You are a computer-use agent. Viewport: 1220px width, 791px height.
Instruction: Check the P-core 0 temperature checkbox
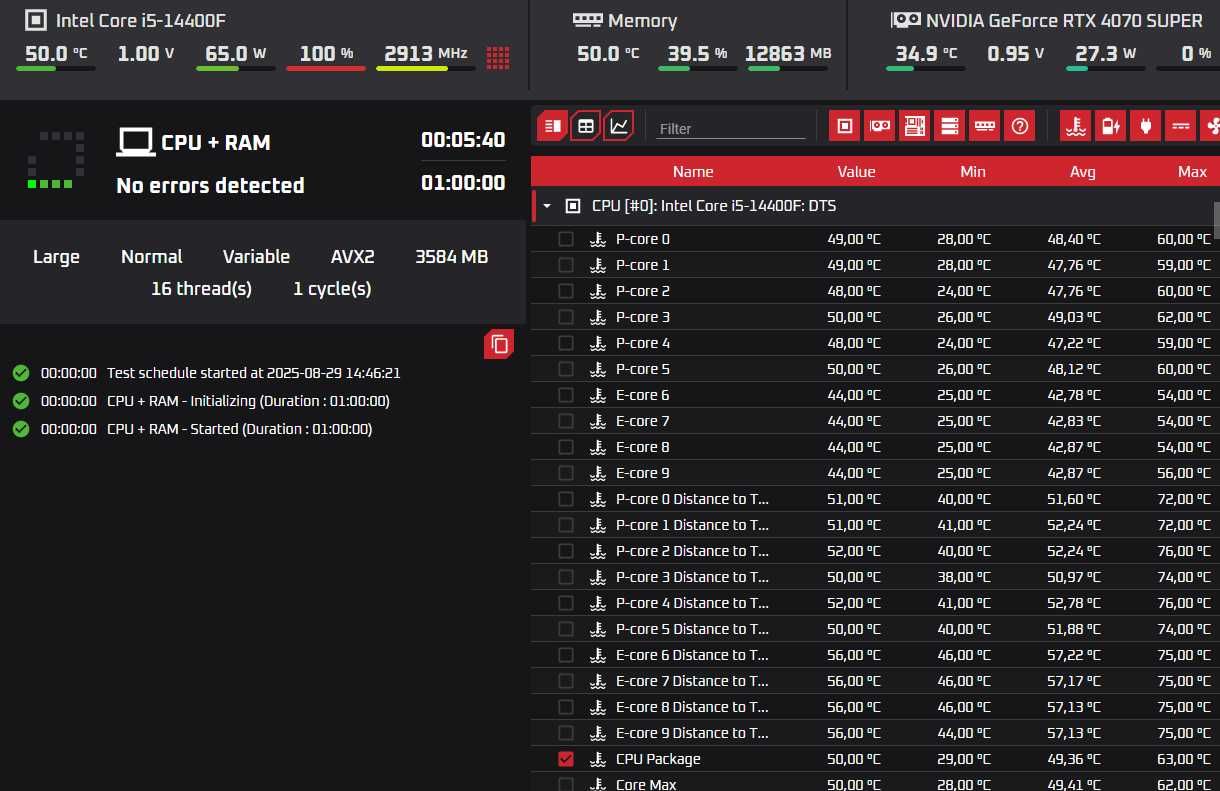[x=566, y=239]
